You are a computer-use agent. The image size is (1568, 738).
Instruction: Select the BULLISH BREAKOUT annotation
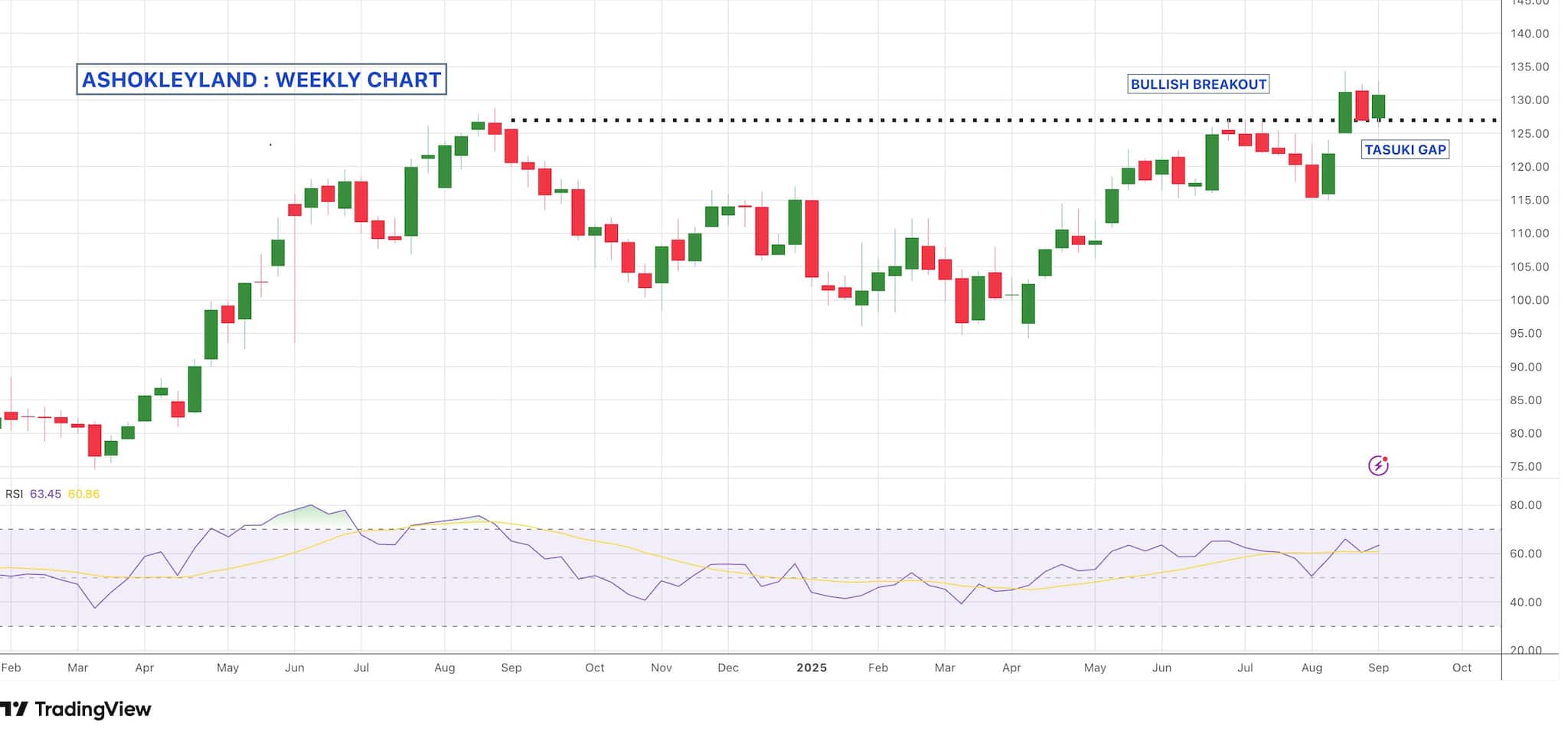(1198, 84)
